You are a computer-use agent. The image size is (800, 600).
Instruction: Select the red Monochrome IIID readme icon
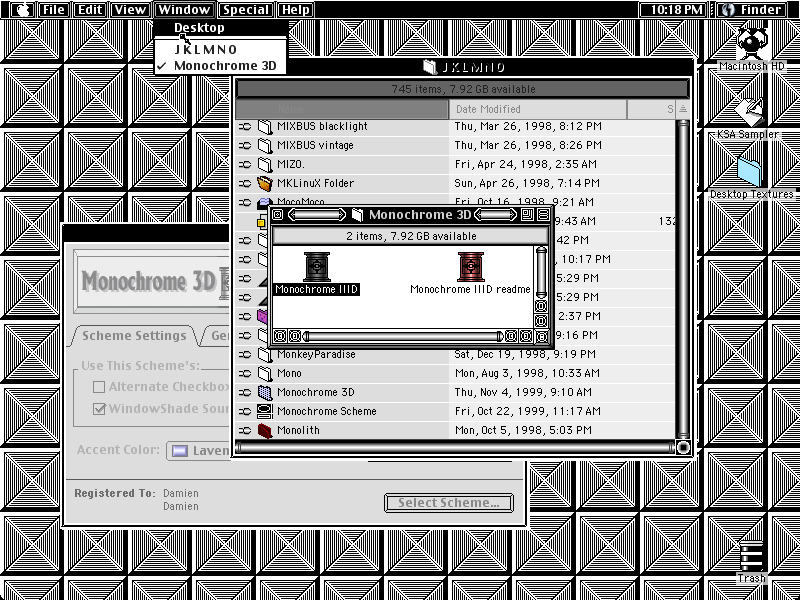pos(470,266)
